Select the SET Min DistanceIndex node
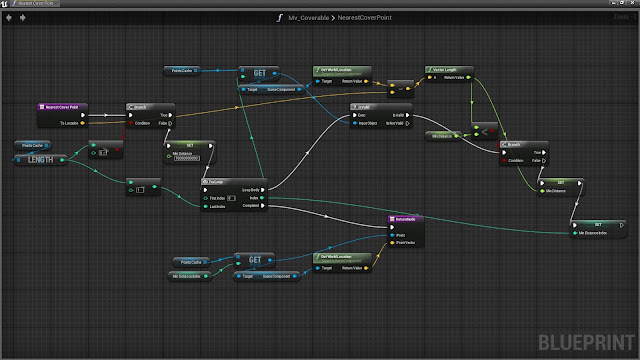 point(598,229)
